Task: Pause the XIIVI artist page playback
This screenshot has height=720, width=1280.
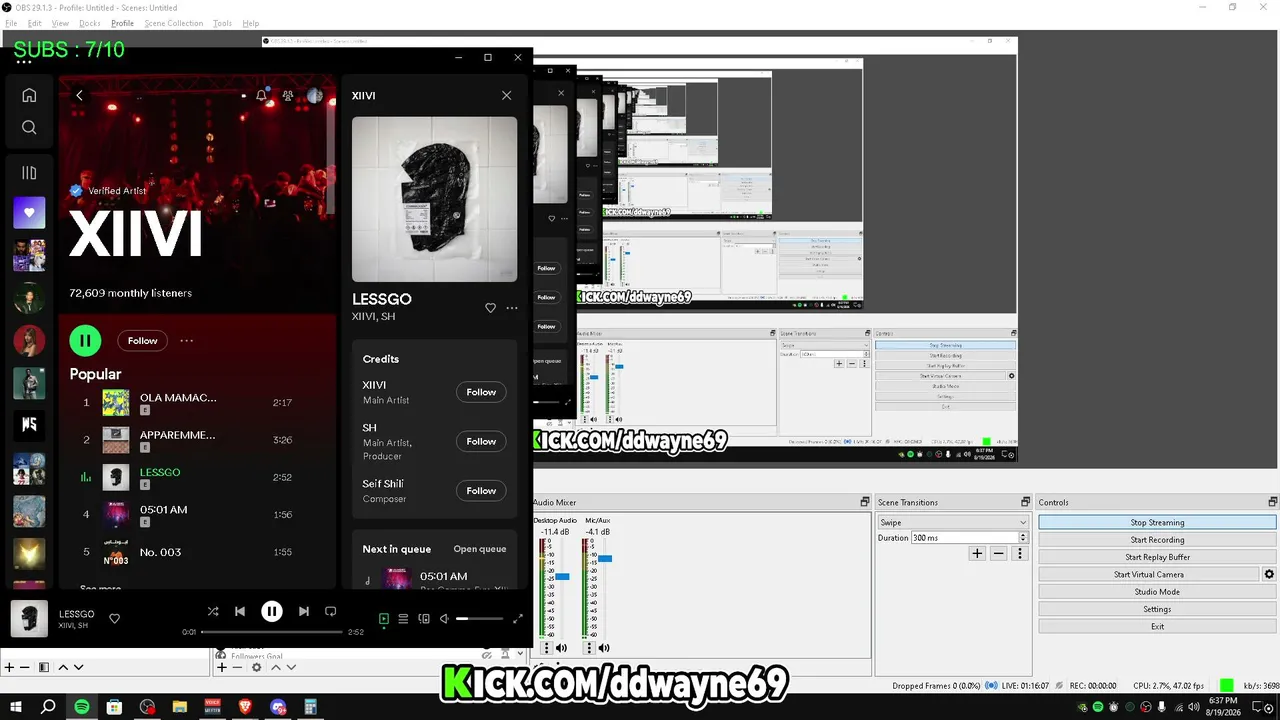Action: (x=85, y=341)
